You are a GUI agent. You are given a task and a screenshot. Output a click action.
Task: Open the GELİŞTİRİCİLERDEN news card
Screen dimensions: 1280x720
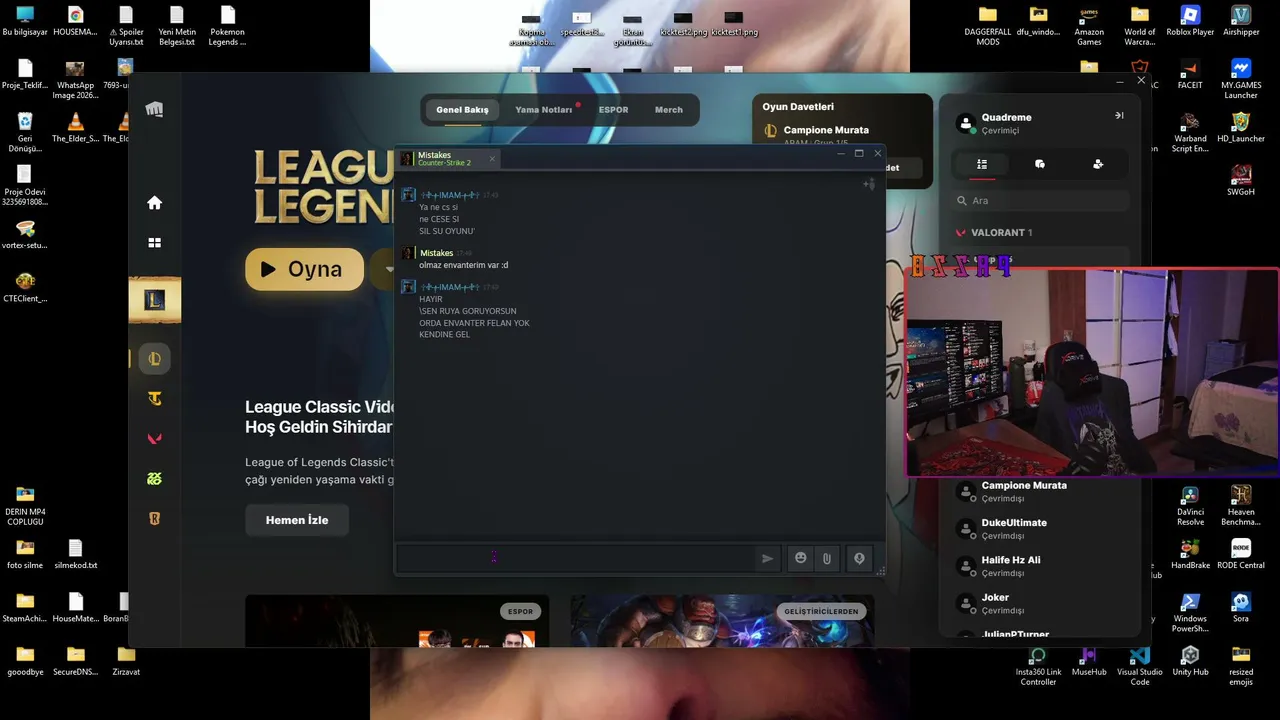(722, 621)
